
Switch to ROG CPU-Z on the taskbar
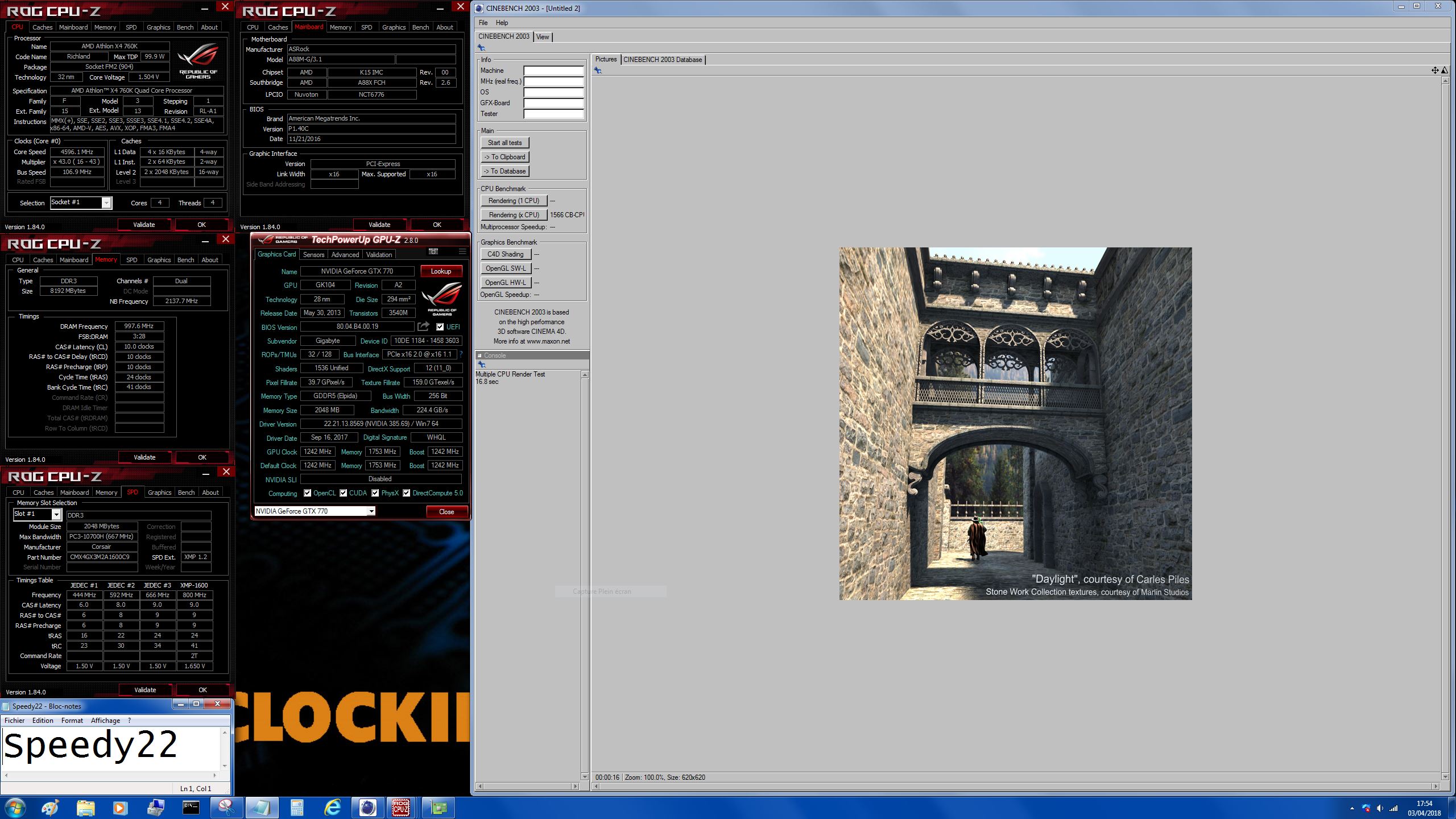point(402,808)
